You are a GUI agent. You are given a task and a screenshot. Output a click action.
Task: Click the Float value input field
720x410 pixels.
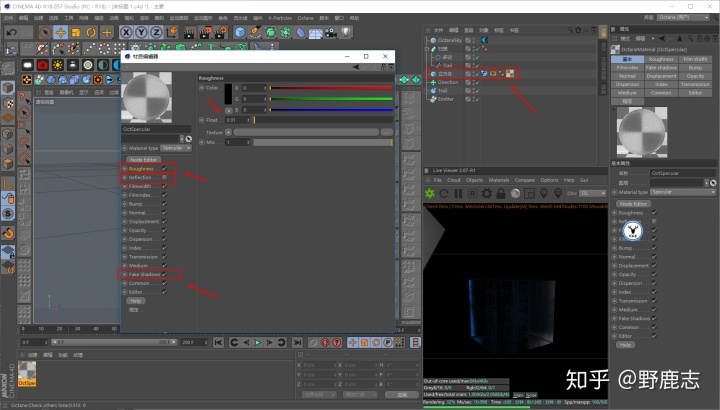[x=237, y=120]
